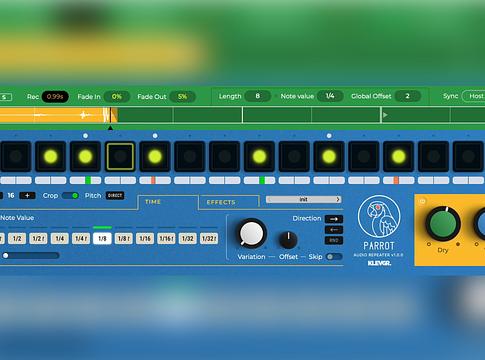Select the 1/32T note value

pos(209,238)
